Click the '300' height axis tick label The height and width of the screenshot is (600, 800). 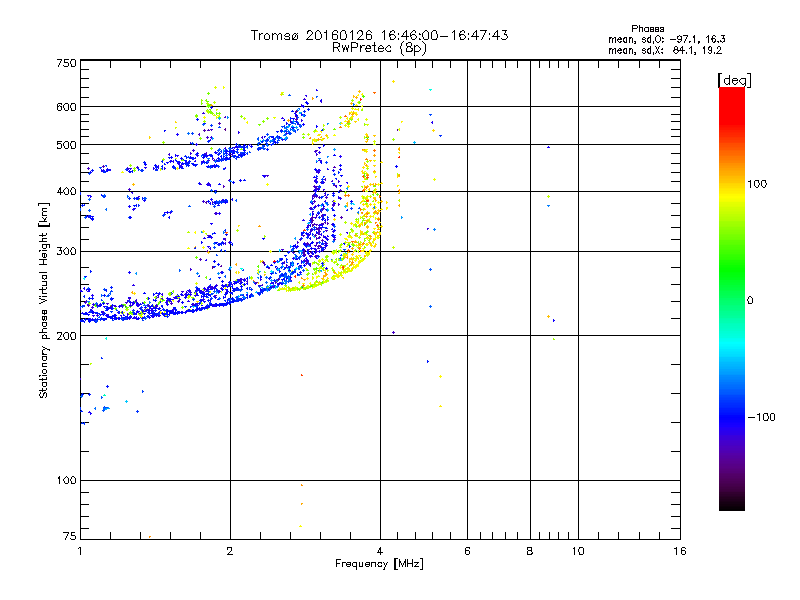tap(66, 252)
